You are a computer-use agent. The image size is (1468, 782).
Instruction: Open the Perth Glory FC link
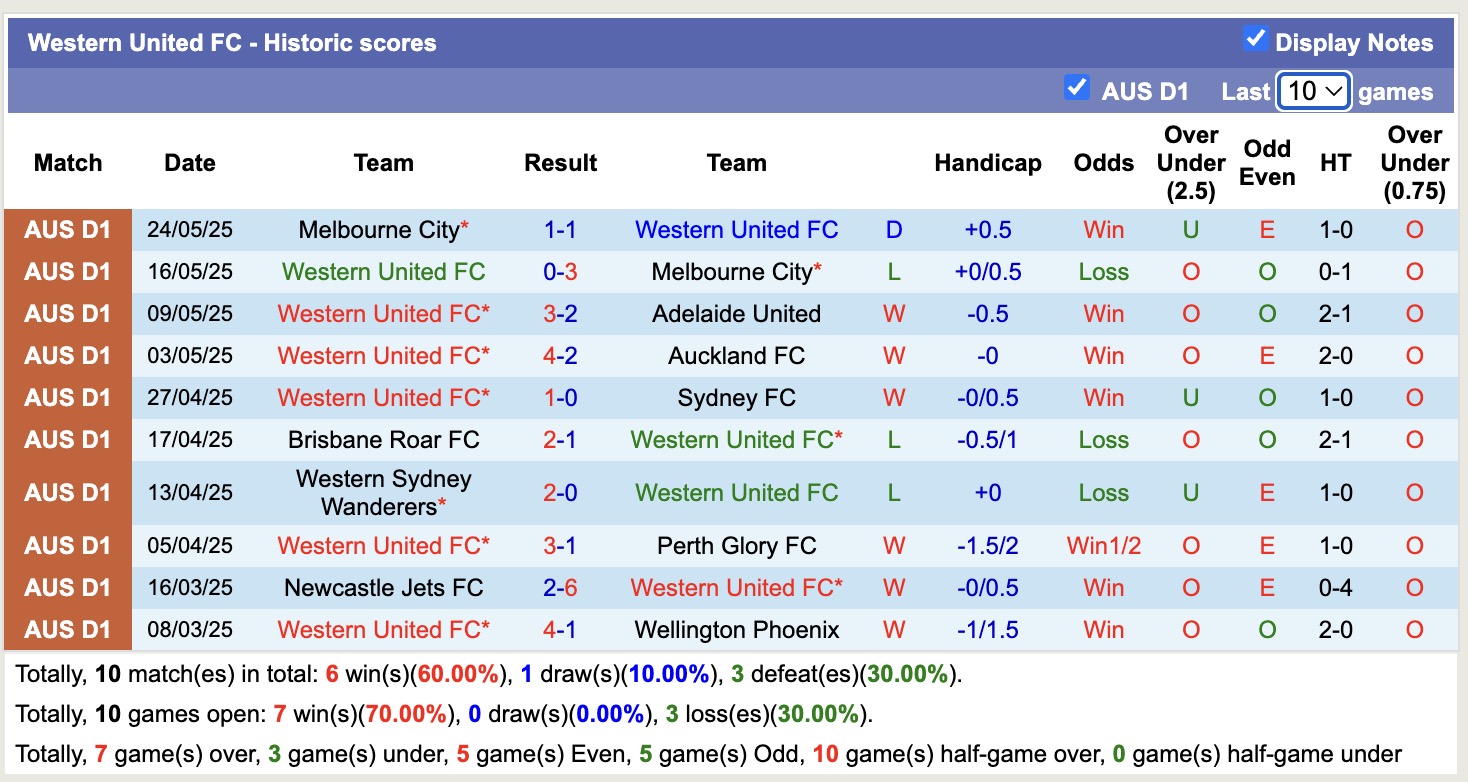point(736,545)
